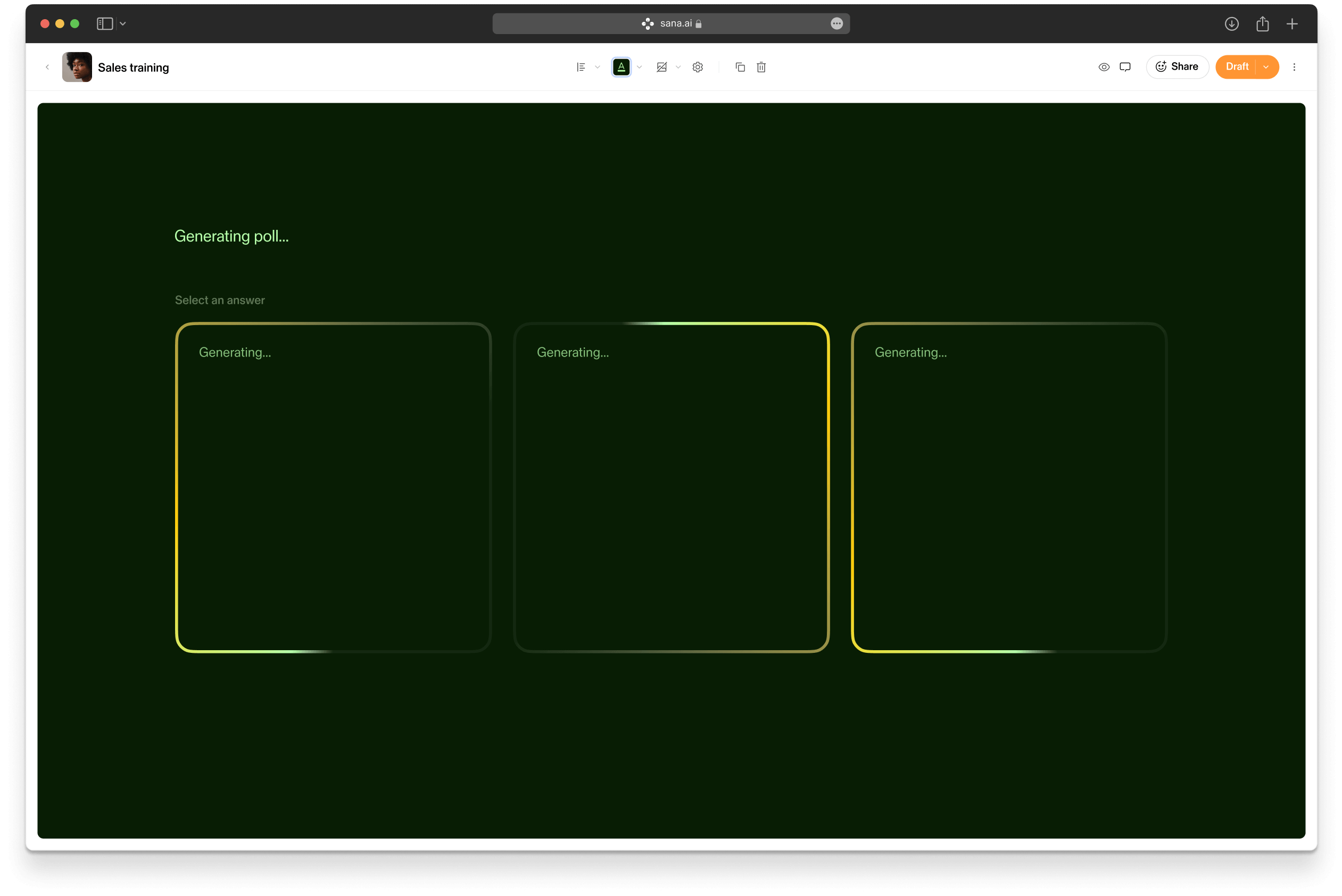Expand the text color theme chevron
The image size is (1342, 896).
pyautogui.click(x=639, y=67)
